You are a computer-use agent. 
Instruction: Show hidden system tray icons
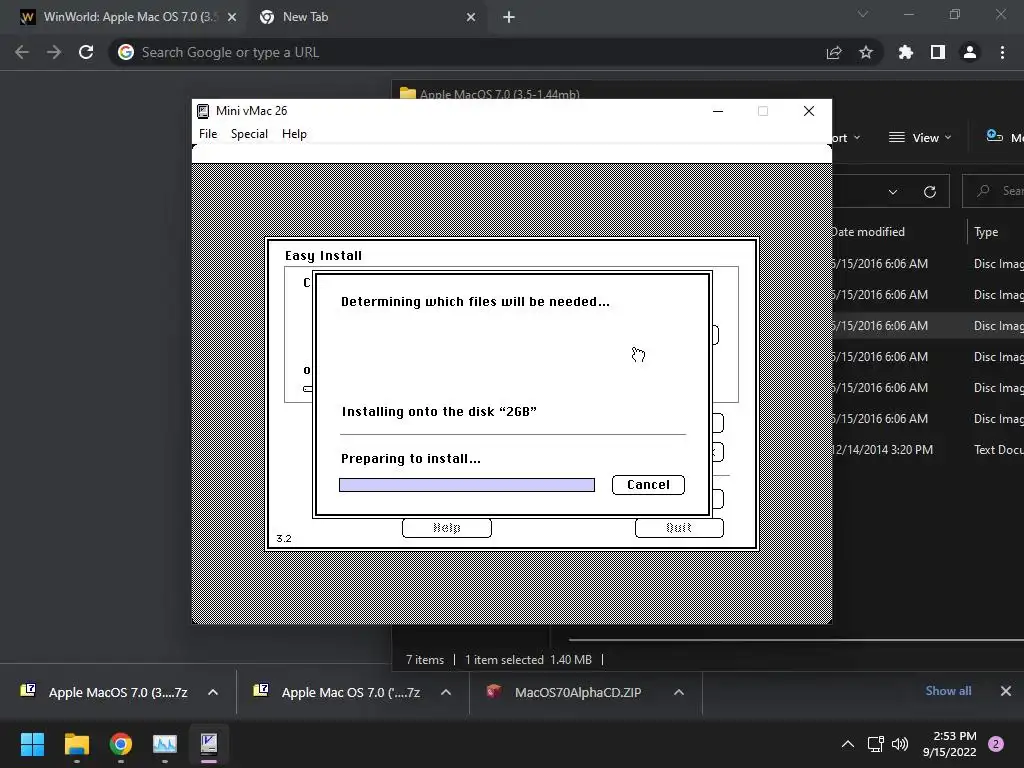tap(848, 744)
